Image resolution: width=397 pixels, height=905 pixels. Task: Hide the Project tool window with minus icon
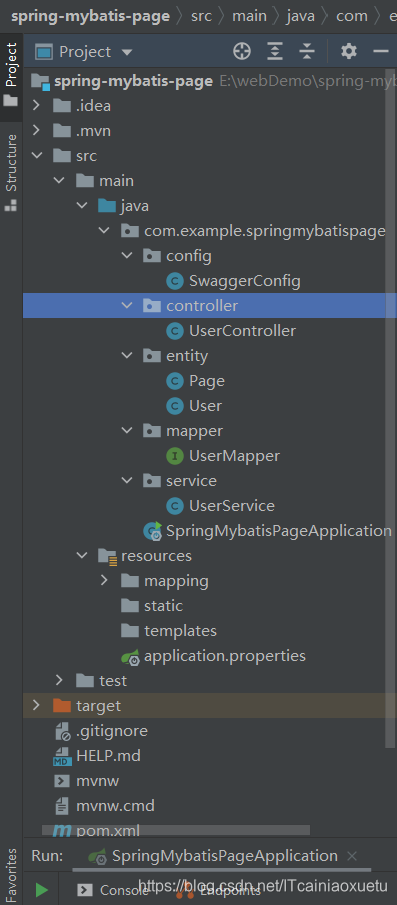coord(381,52)
